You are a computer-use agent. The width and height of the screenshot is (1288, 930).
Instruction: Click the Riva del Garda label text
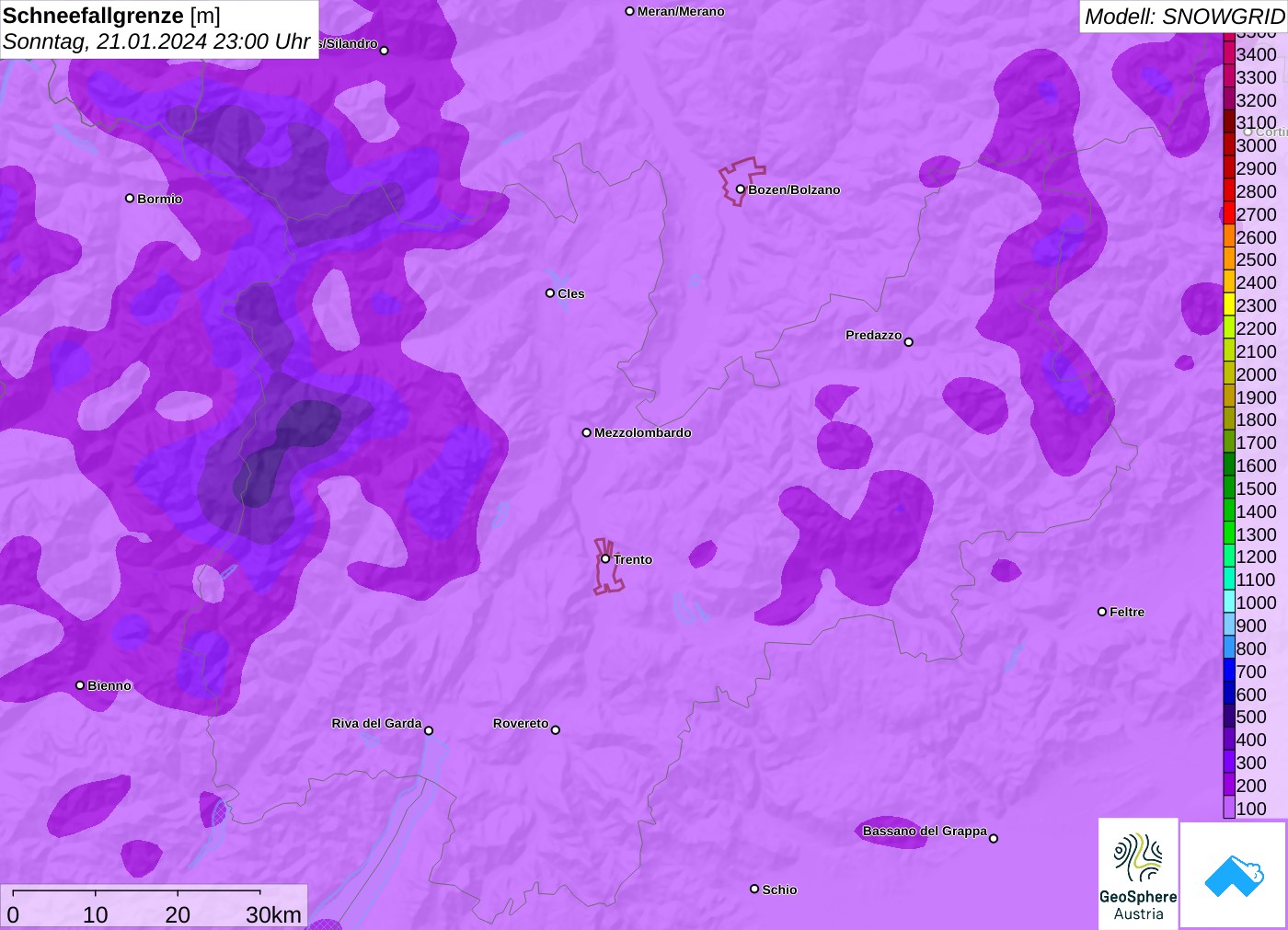click(x=376, y=723)
